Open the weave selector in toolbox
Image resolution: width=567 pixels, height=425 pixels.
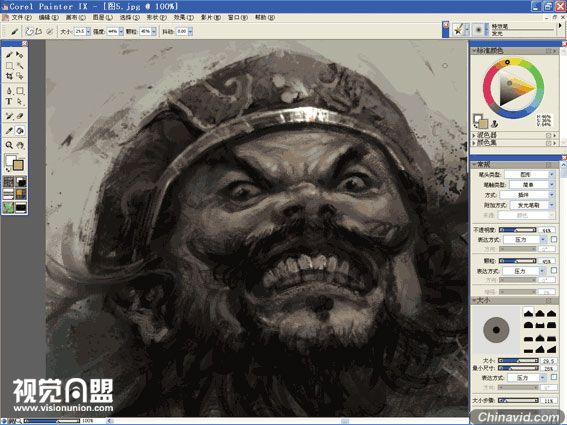[21, 194]
